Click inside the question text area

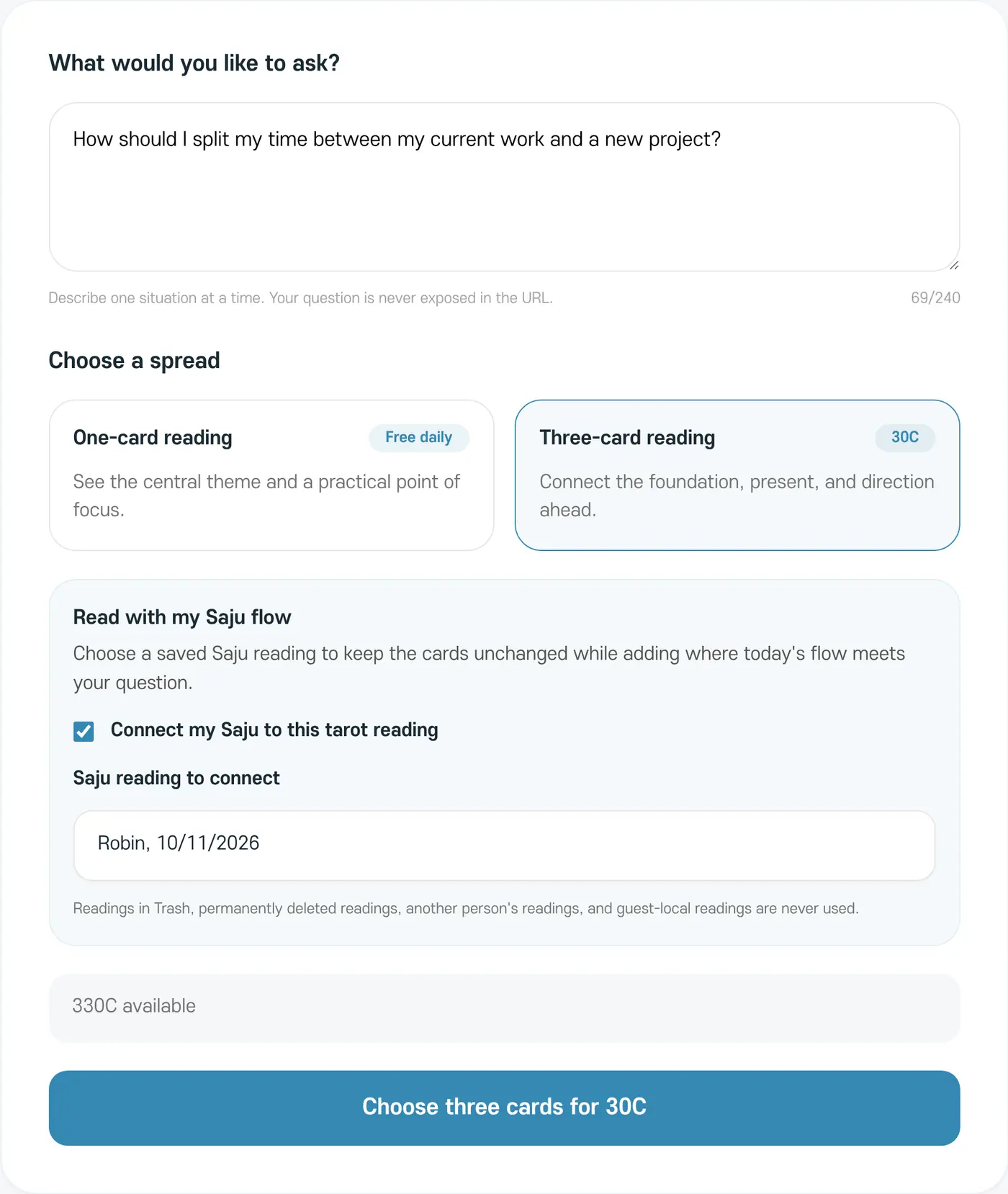[504, 187]
